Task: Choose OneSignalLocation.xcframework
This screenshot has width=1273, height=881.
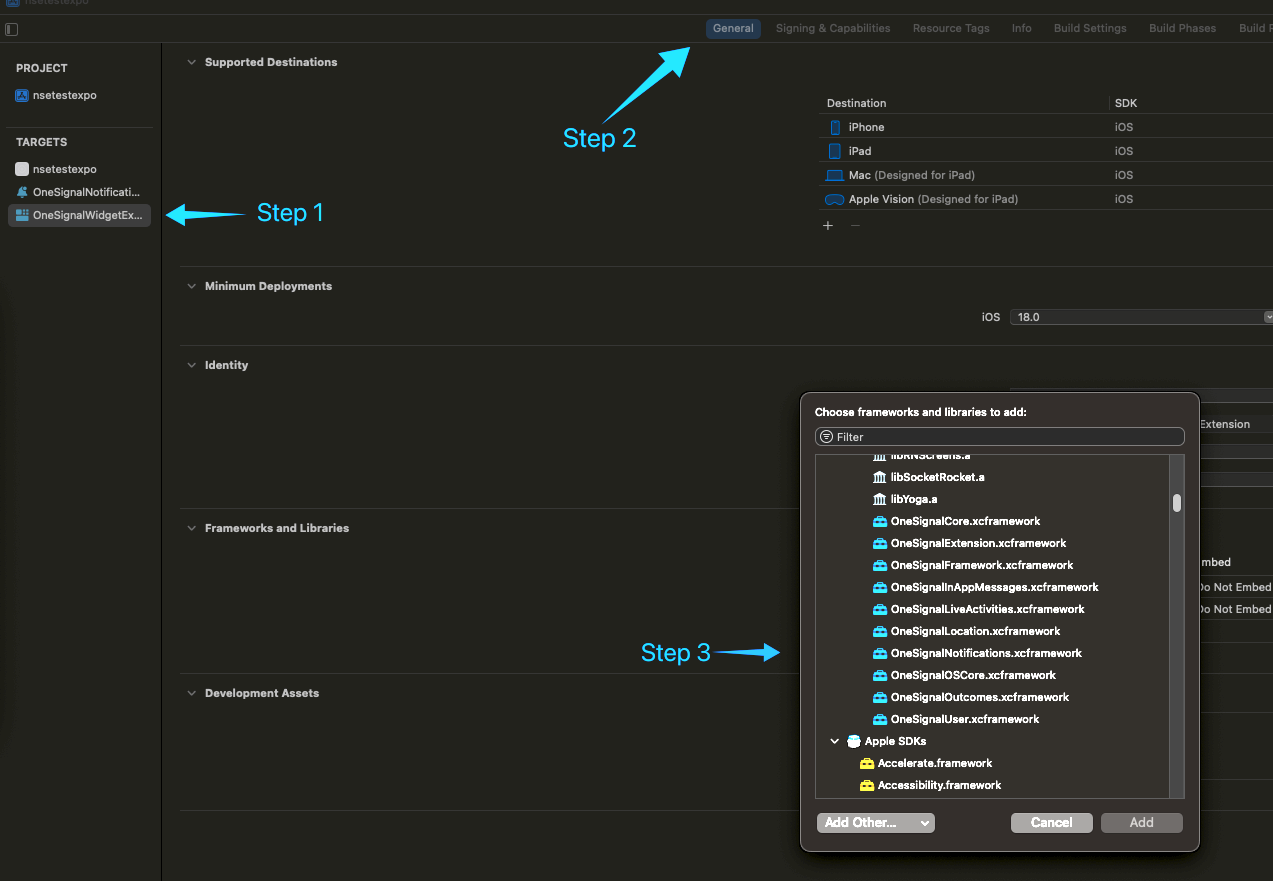Action: point(975,631)
